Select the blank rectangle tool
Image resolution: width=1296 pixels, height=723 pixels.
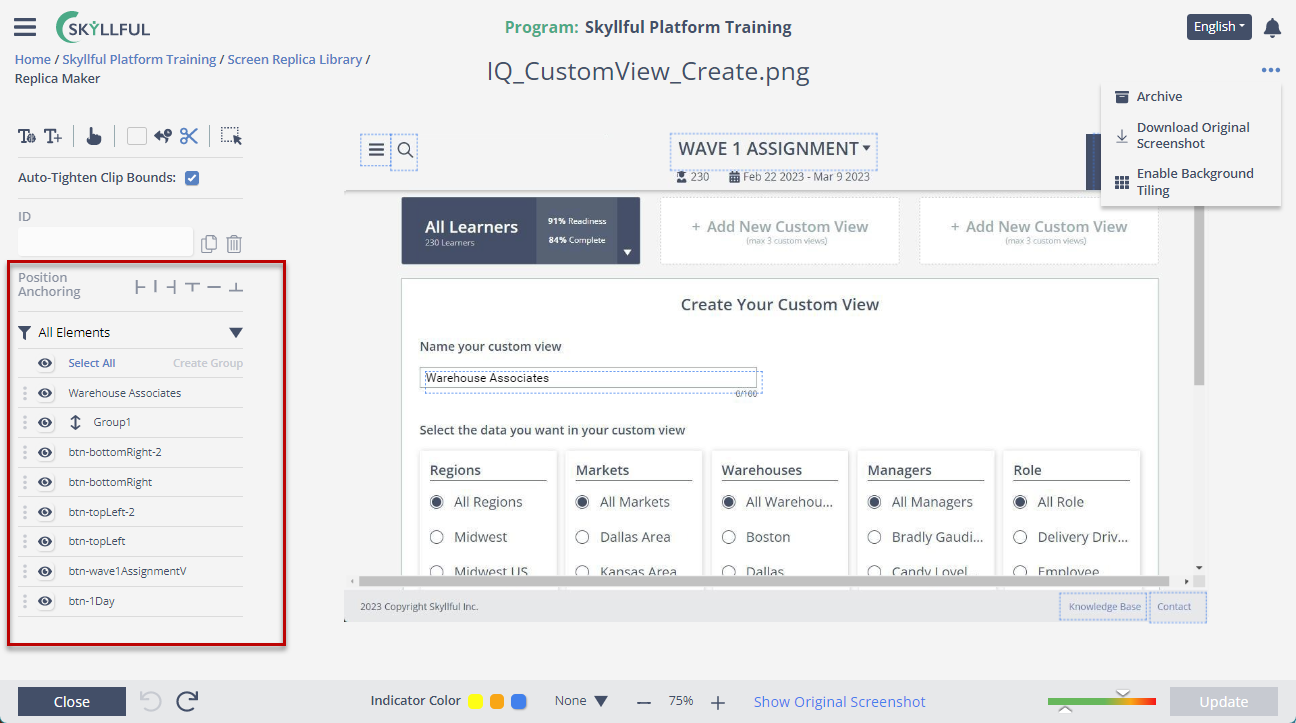pos(137,136)
